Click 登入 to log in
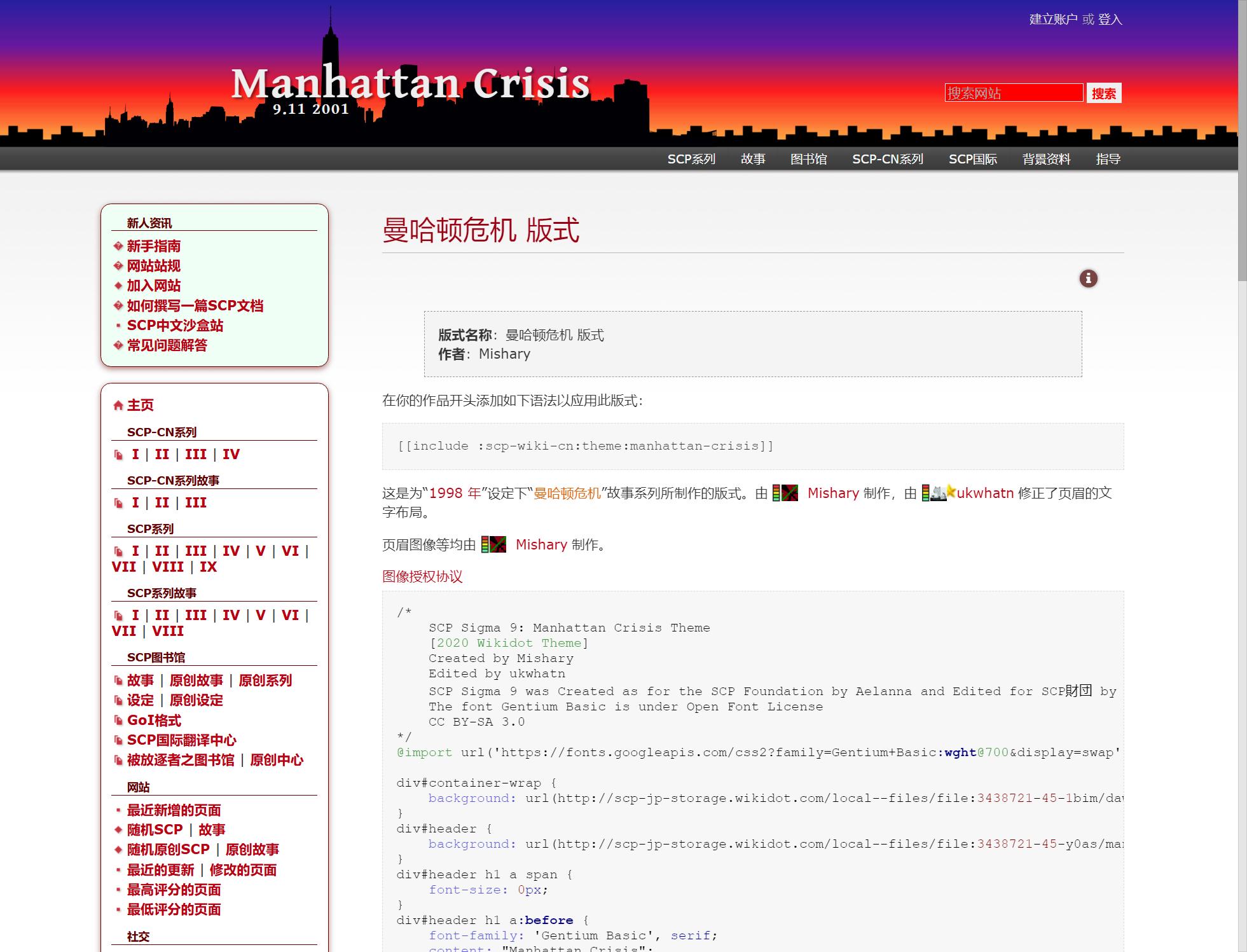The height and width of the screenshot is (952, 1247). point(1110,20)
